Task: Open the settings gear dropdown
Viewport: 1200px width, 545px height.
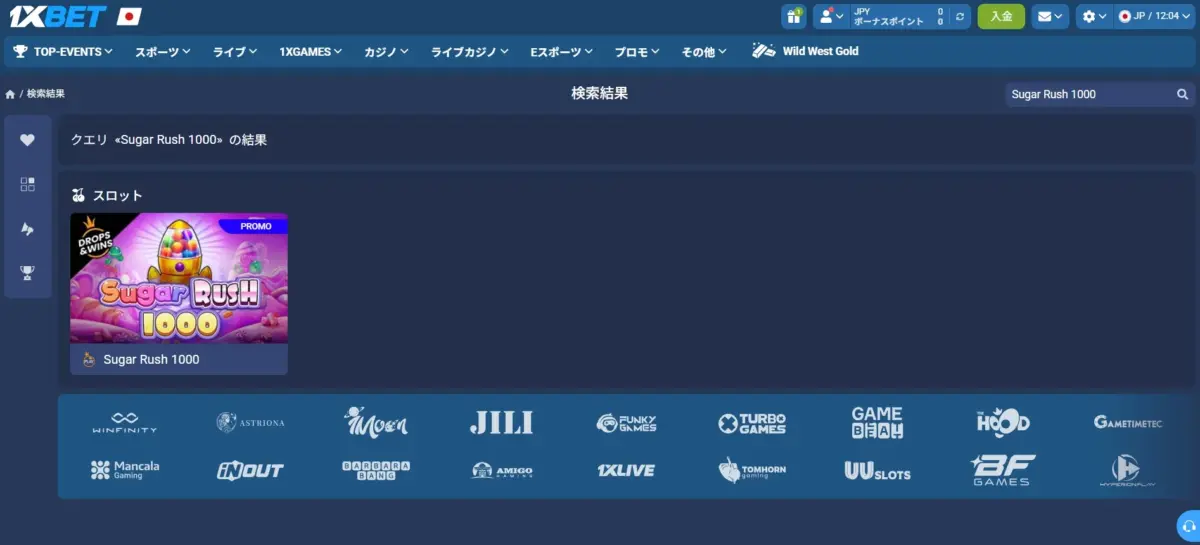Action: 1094,16
